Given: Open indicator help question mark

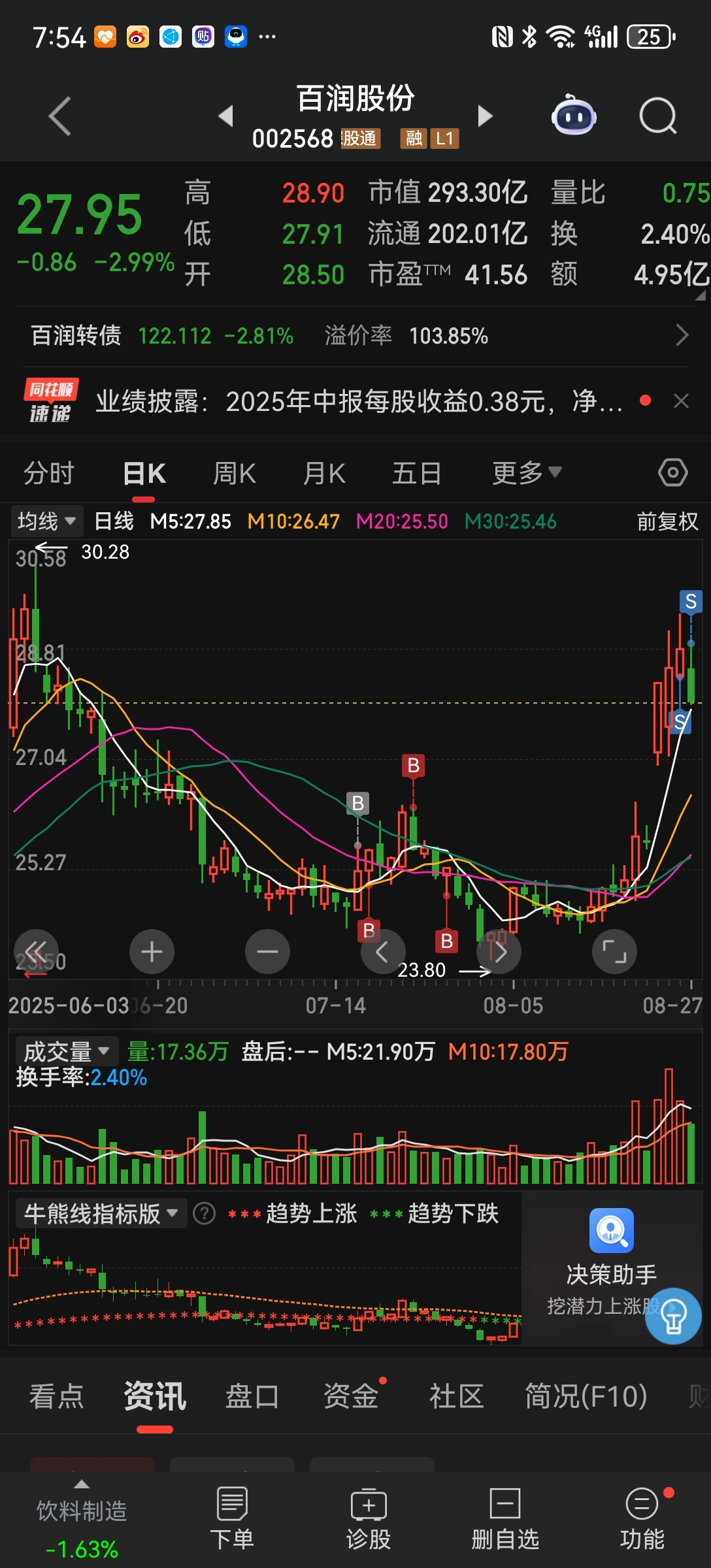Looking at the screenshot, I should [204, 1214].
